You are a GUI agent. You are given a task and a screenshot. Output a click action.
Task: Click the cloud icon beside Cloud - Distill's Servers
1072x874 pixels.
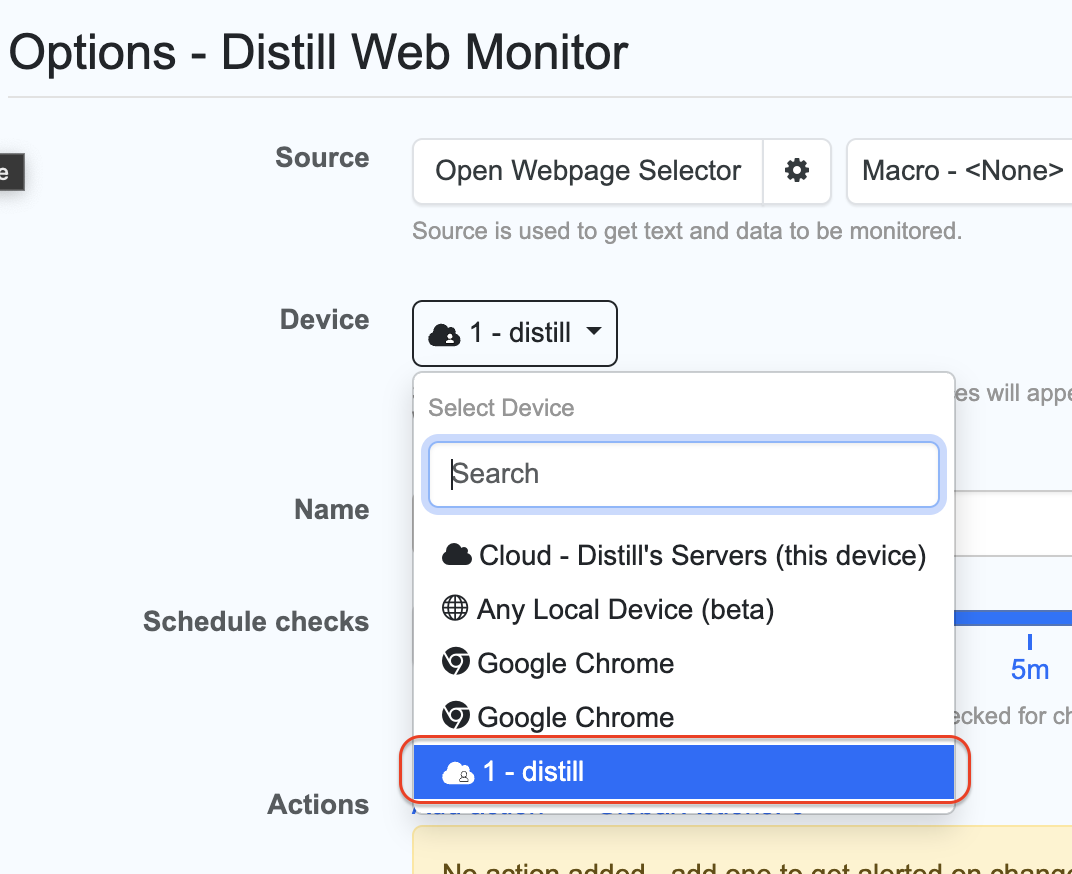pyautogui.click(x=458, y=554)
